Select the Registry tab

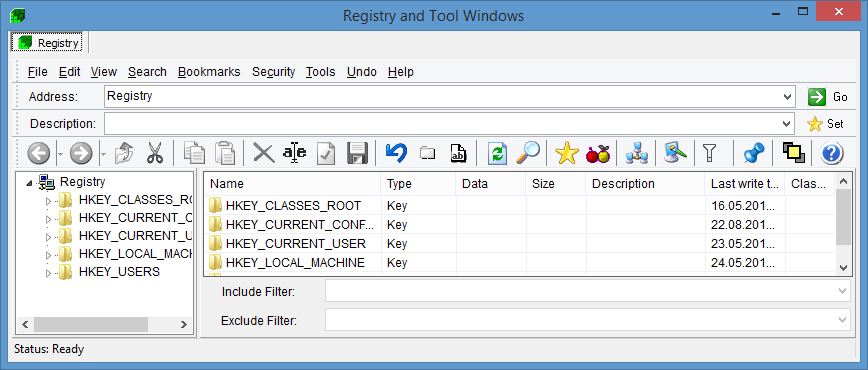(47, 43)
